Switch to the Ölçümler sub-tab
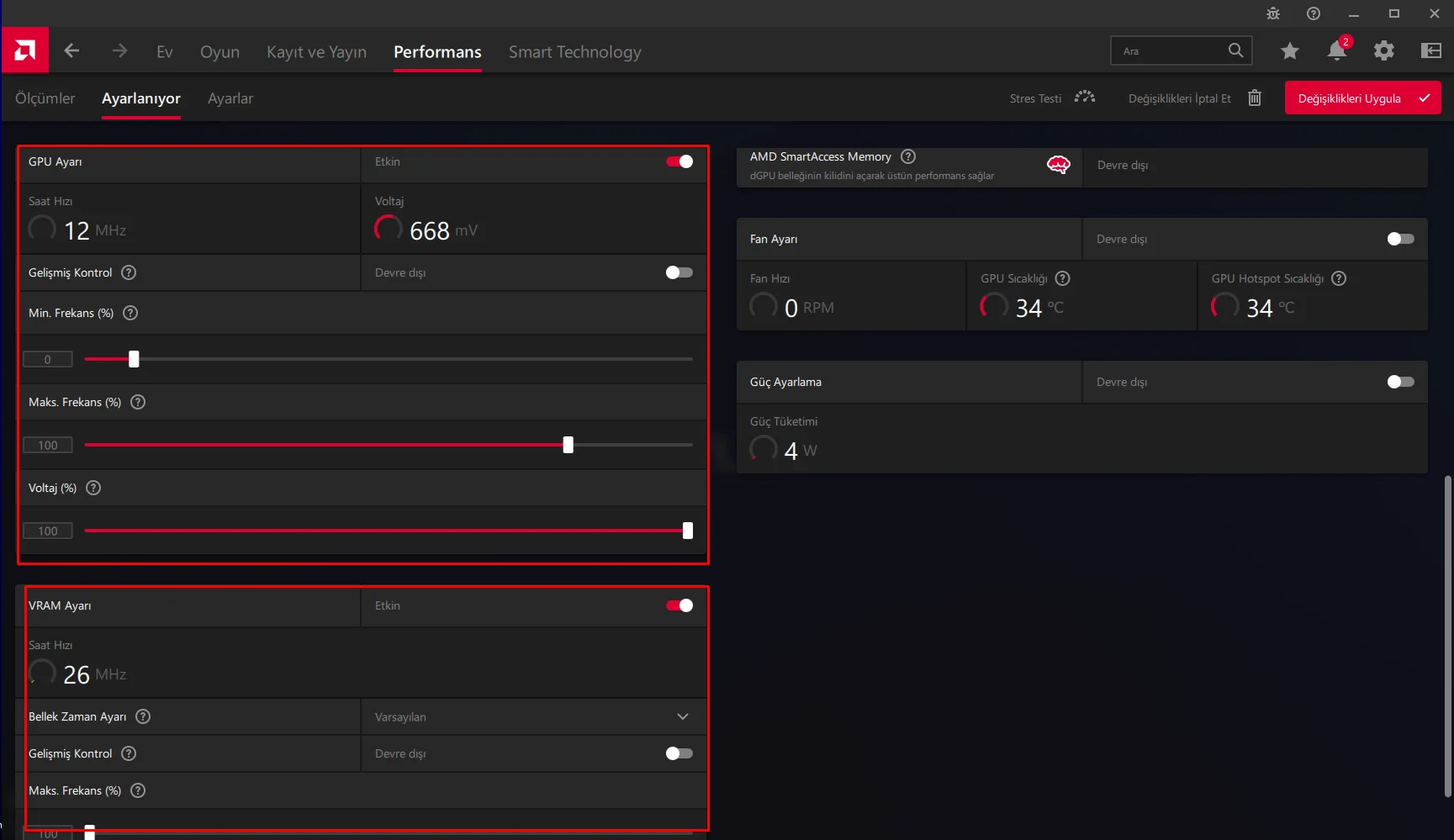Viewport: 1454px width, 840px height. click(x=45, y=98)
